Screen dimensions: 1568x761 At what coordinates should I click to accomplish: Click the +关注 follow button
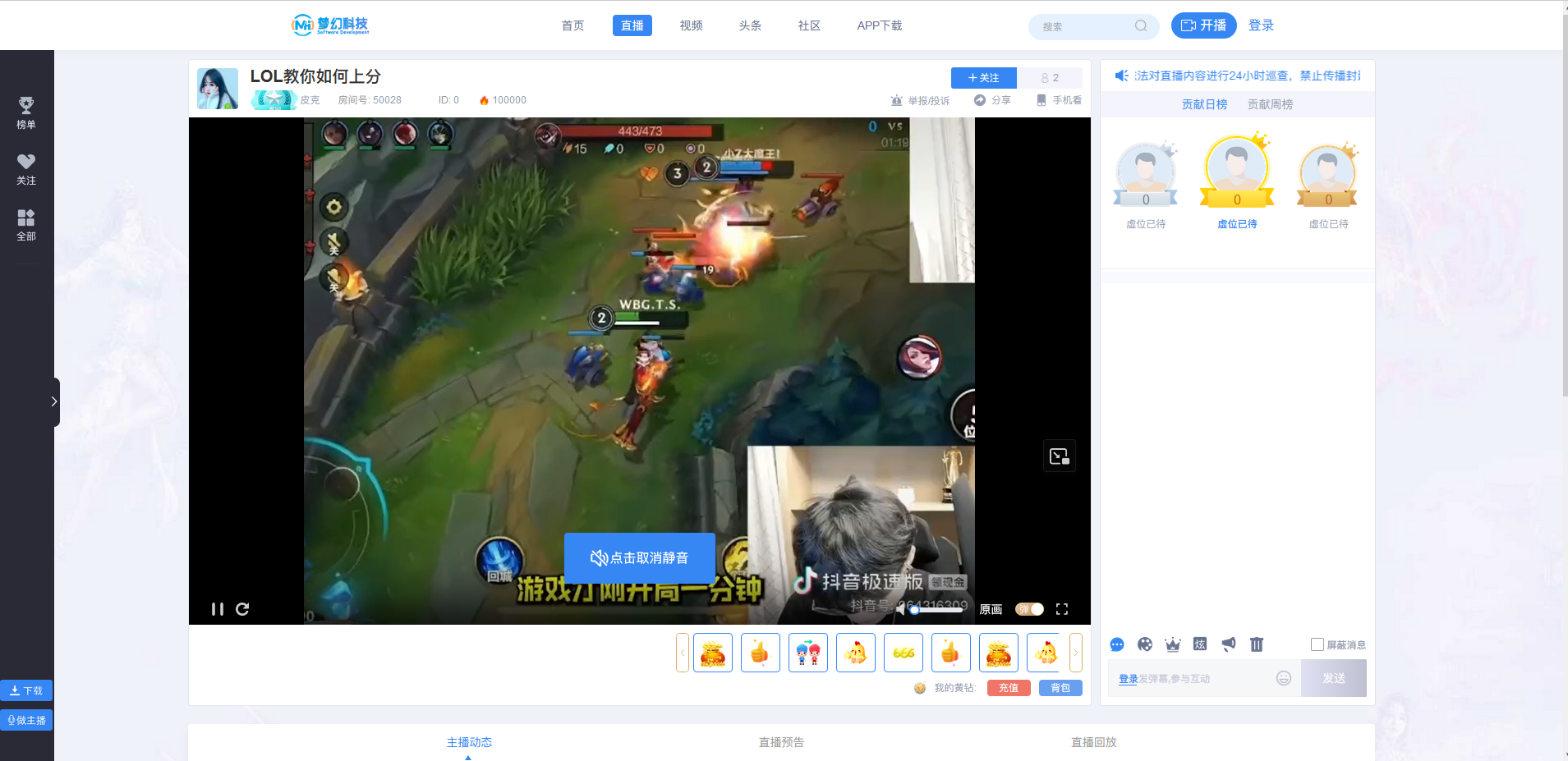983,78
